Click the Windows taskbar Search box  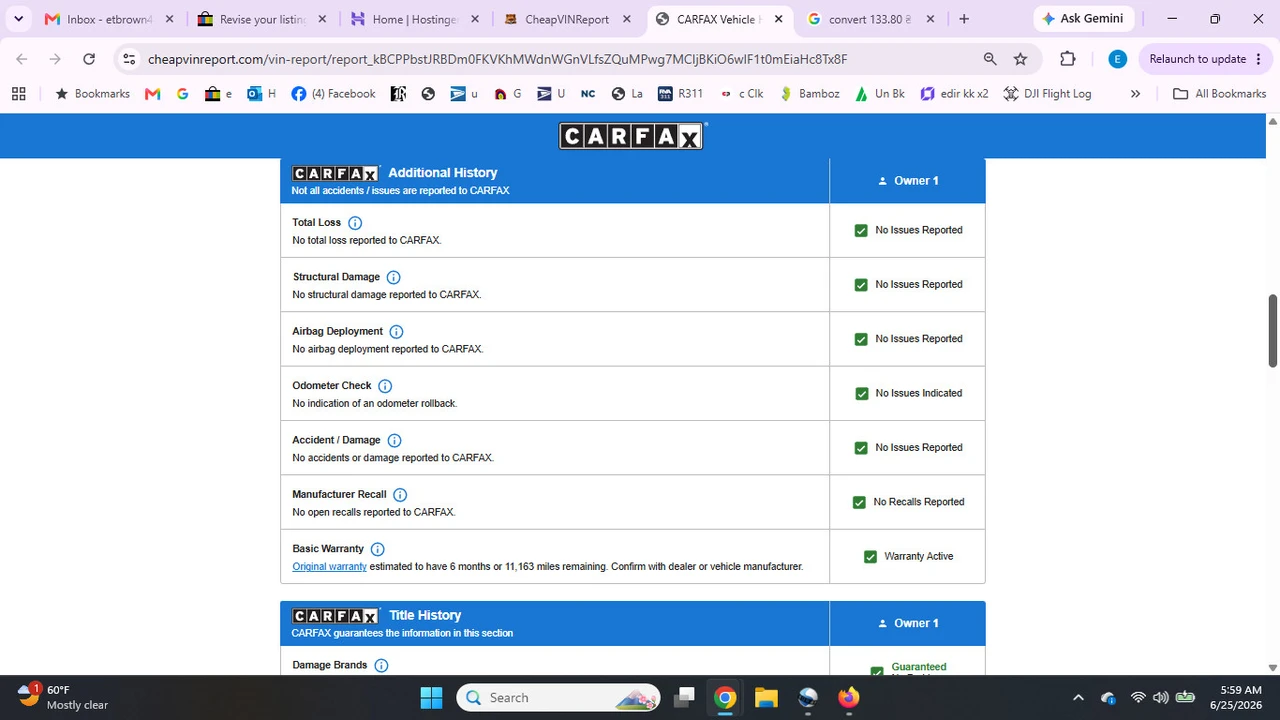click(558, 697)
